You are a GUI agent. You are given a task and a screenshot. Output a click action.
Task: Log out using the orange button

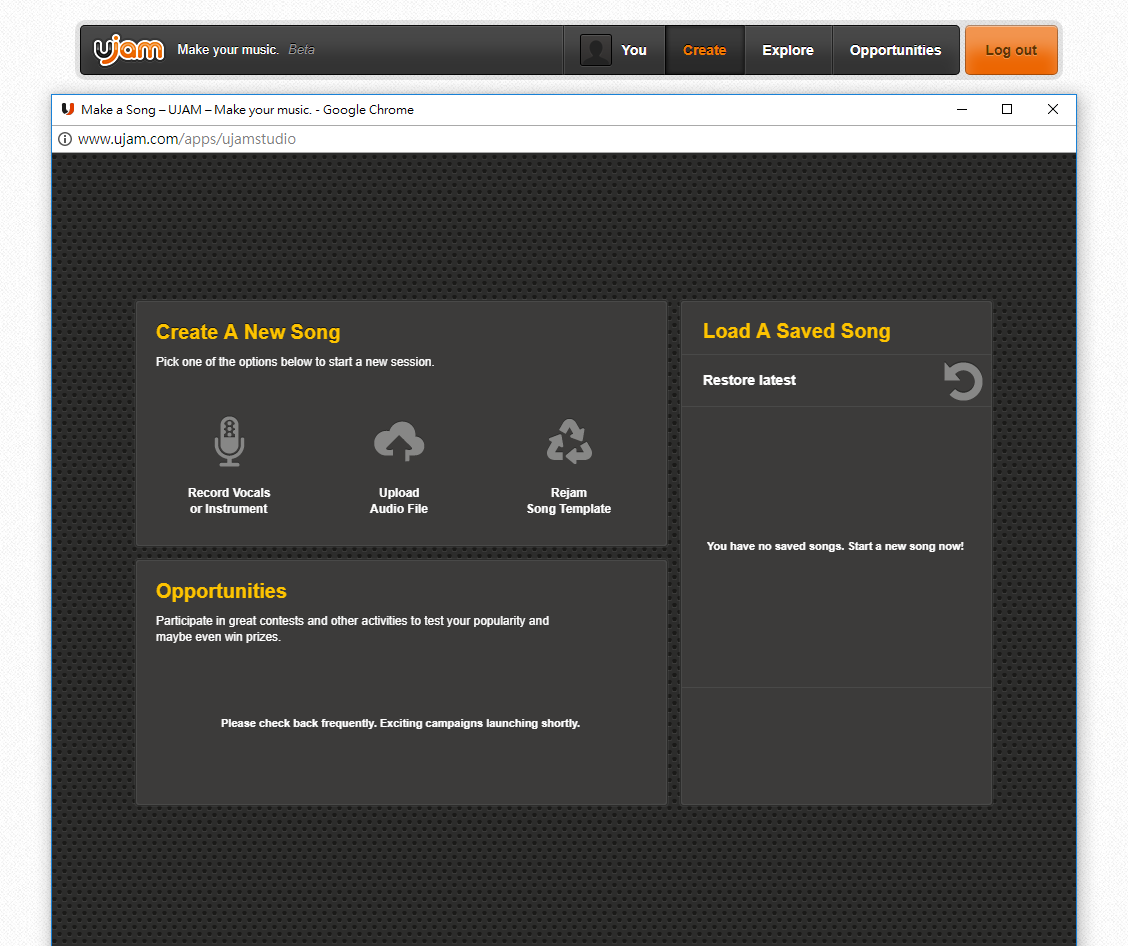[x=1011, y=50]
